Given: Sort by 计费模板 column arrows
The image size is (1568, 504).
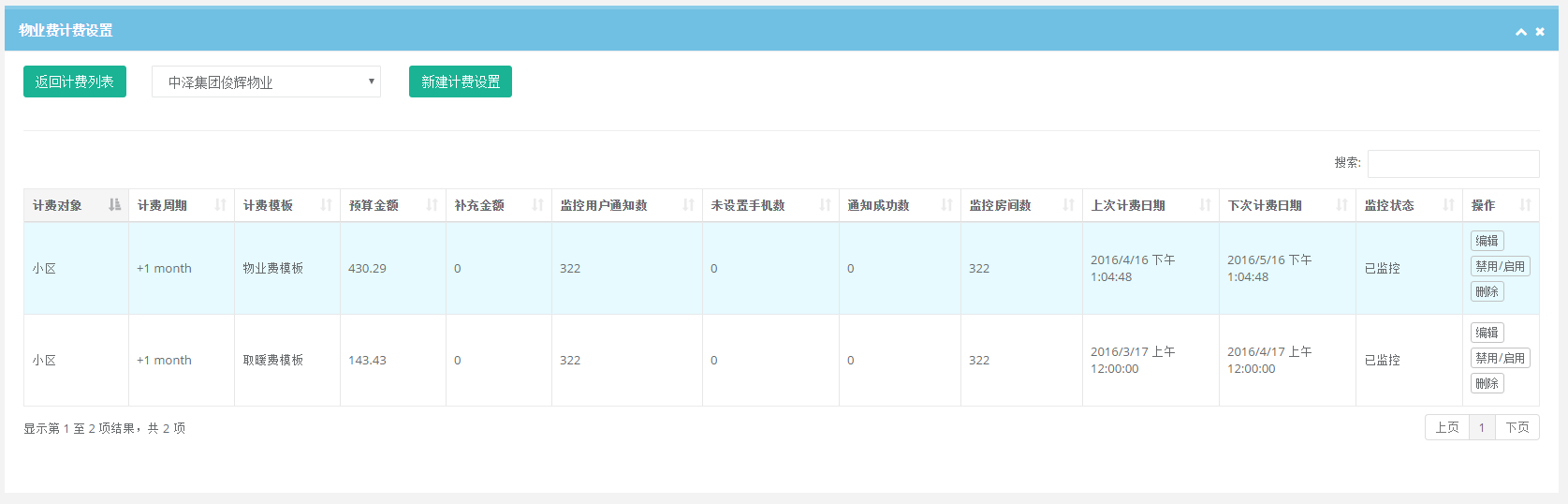Looking at the screenshot, I should tap(327, 205).
